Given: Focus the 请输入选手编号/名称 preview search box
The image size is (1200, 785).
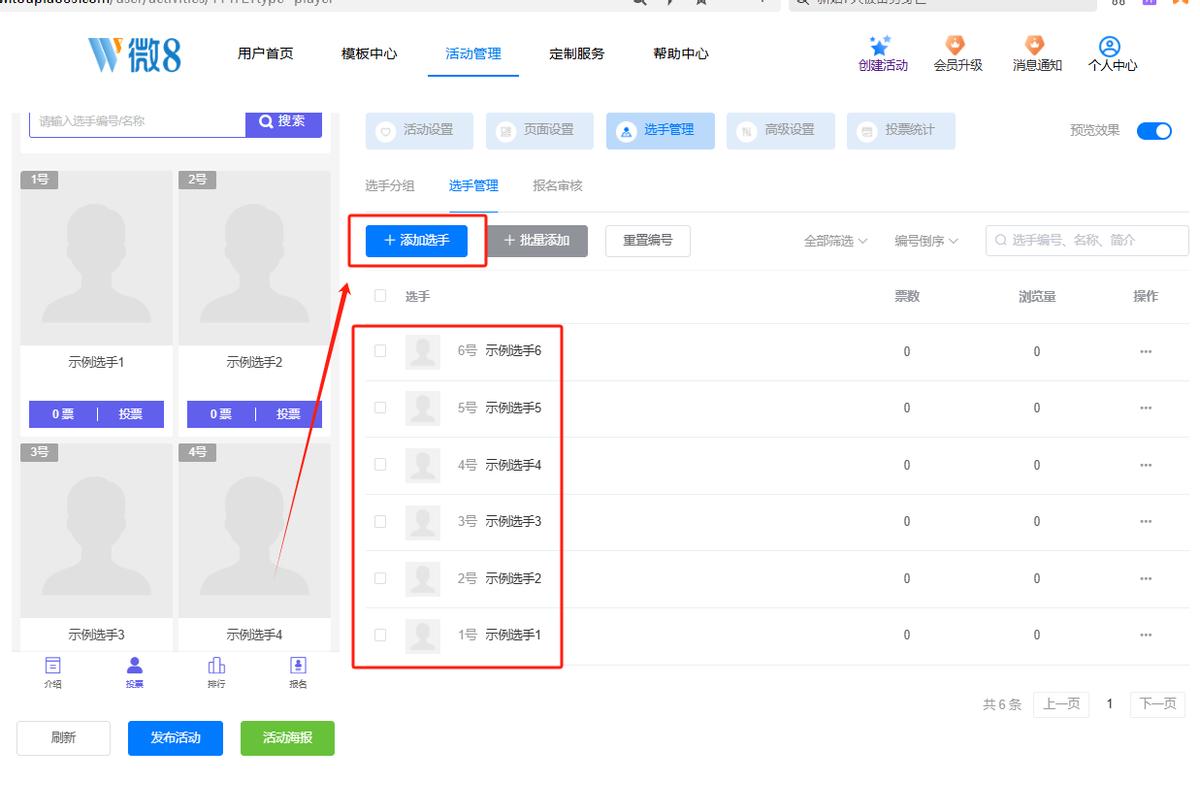Looking at the screenshot, I should tap(138, 122).
